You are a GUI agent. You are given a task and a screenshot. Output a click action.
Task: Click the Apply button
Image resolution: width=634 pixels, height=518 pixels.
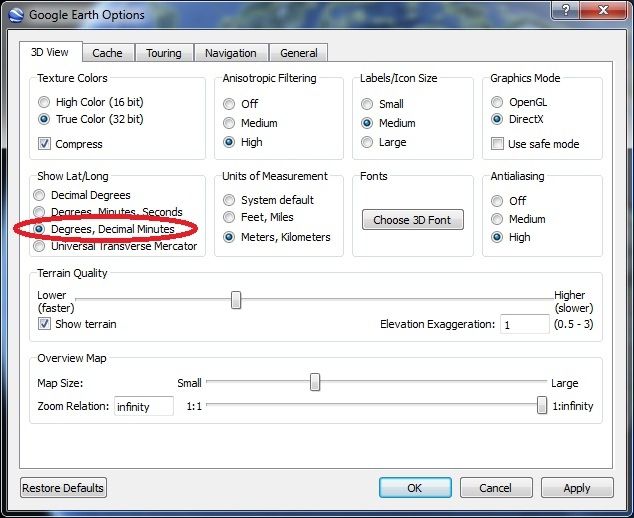click(x=577, y=488)
